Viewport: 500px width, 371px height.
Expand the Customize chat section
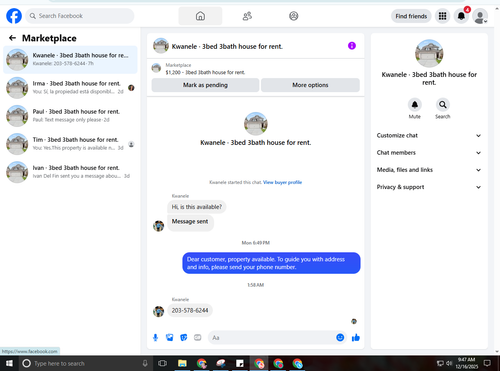pyautogui.click(x=429, y=136)
